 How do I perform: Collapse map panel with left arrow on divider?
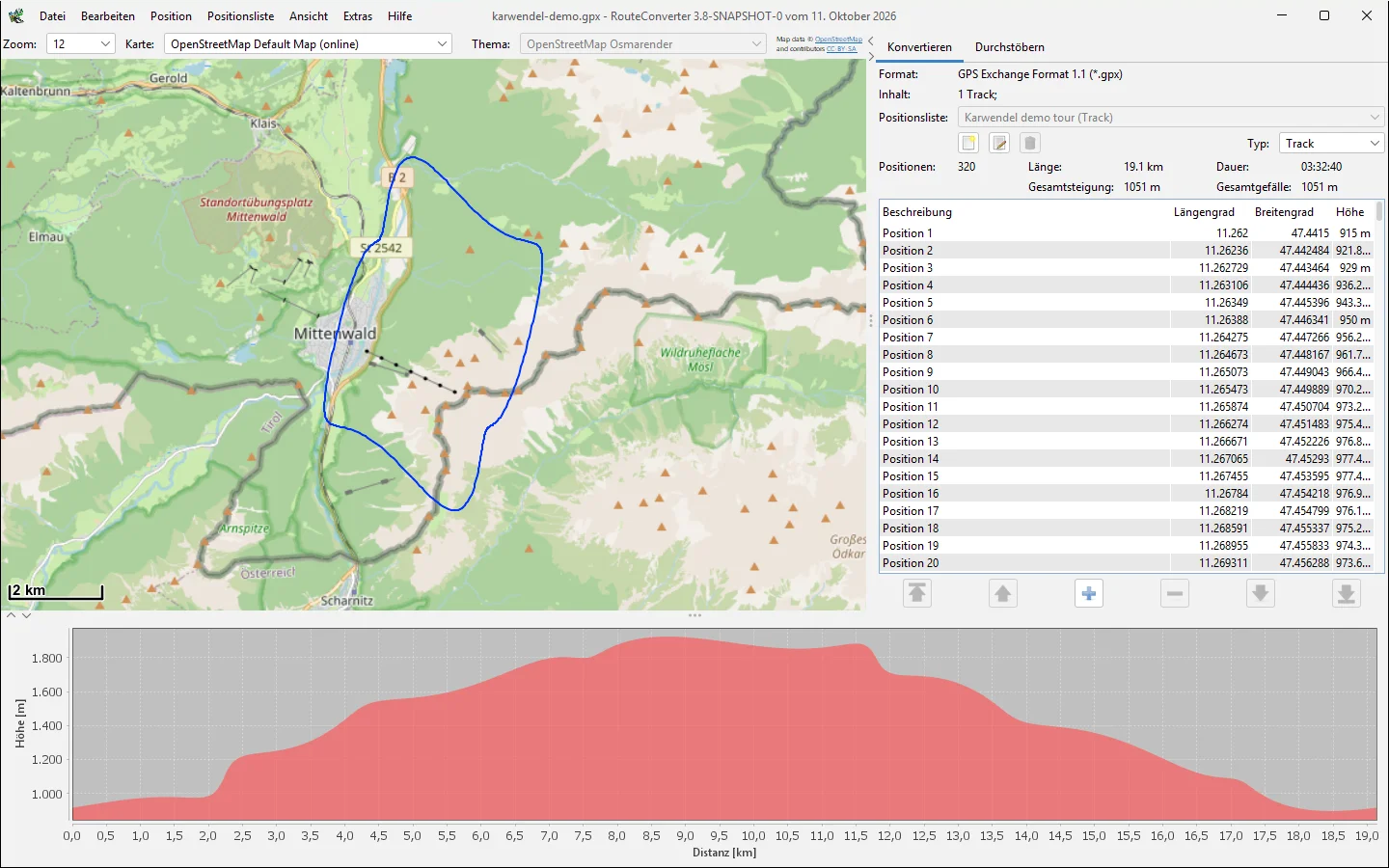871,41
